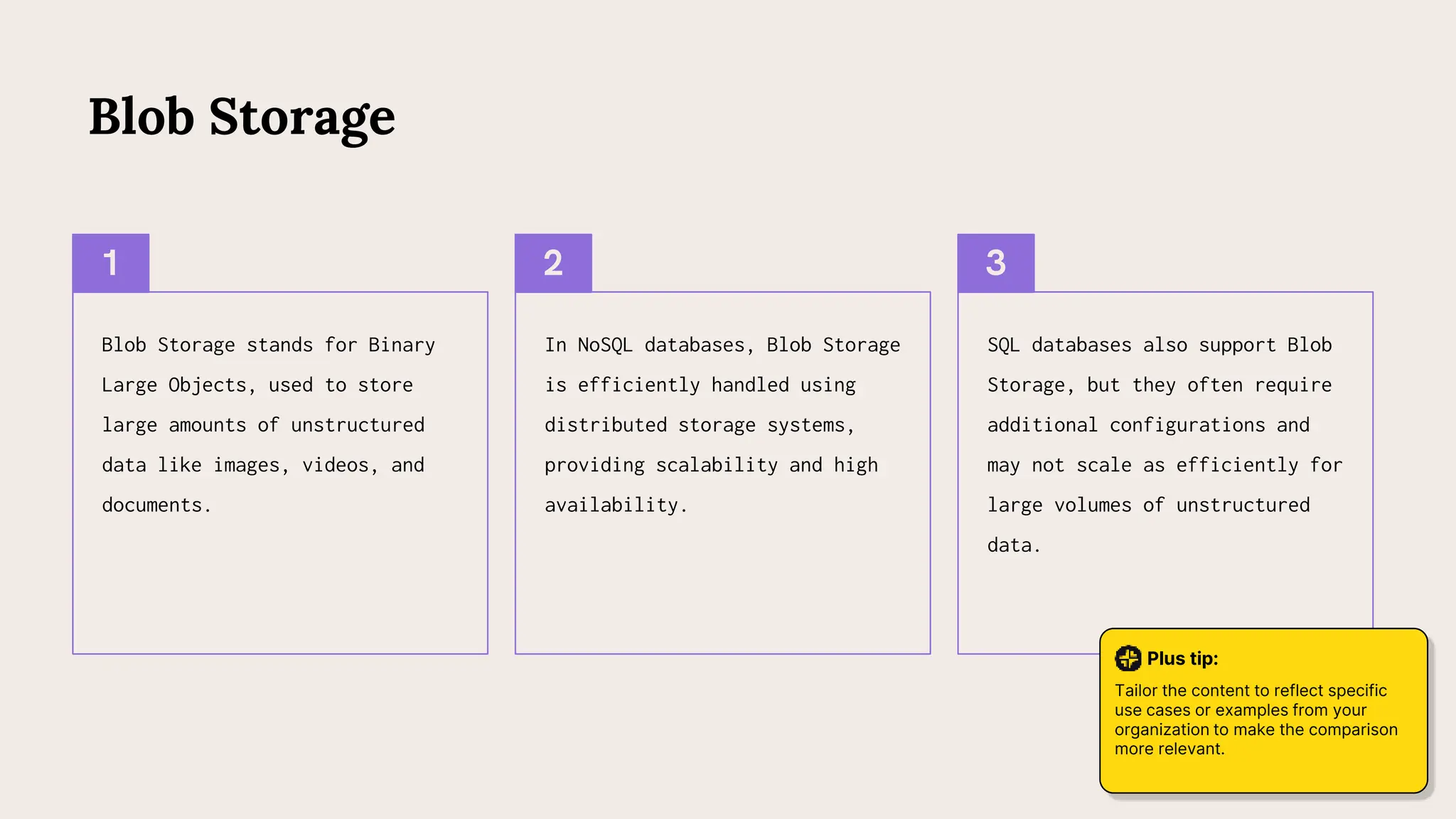Click the Plus tip heading text

pyautogui.click(x=1182, y=658)
